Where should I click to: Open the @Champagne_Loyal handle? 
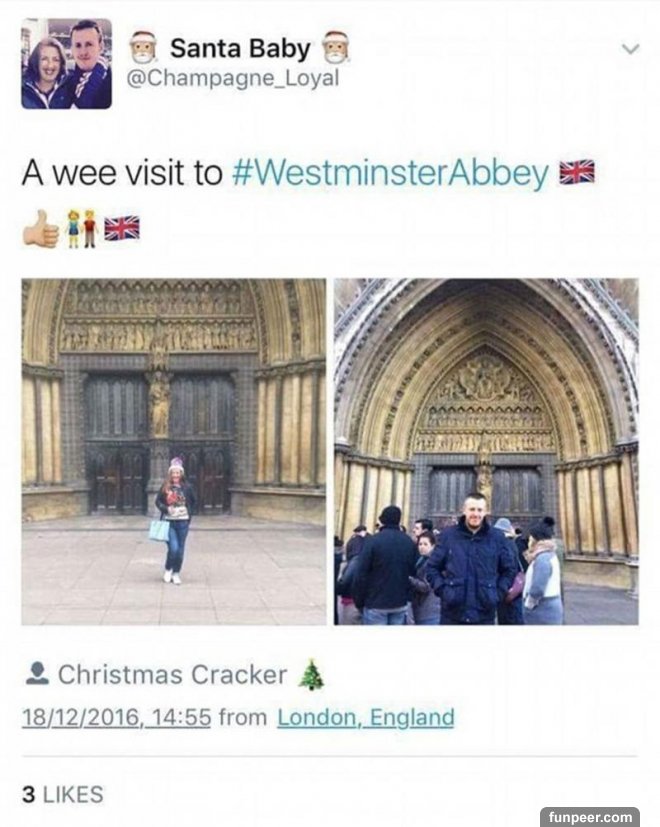[x=233, y=79]
